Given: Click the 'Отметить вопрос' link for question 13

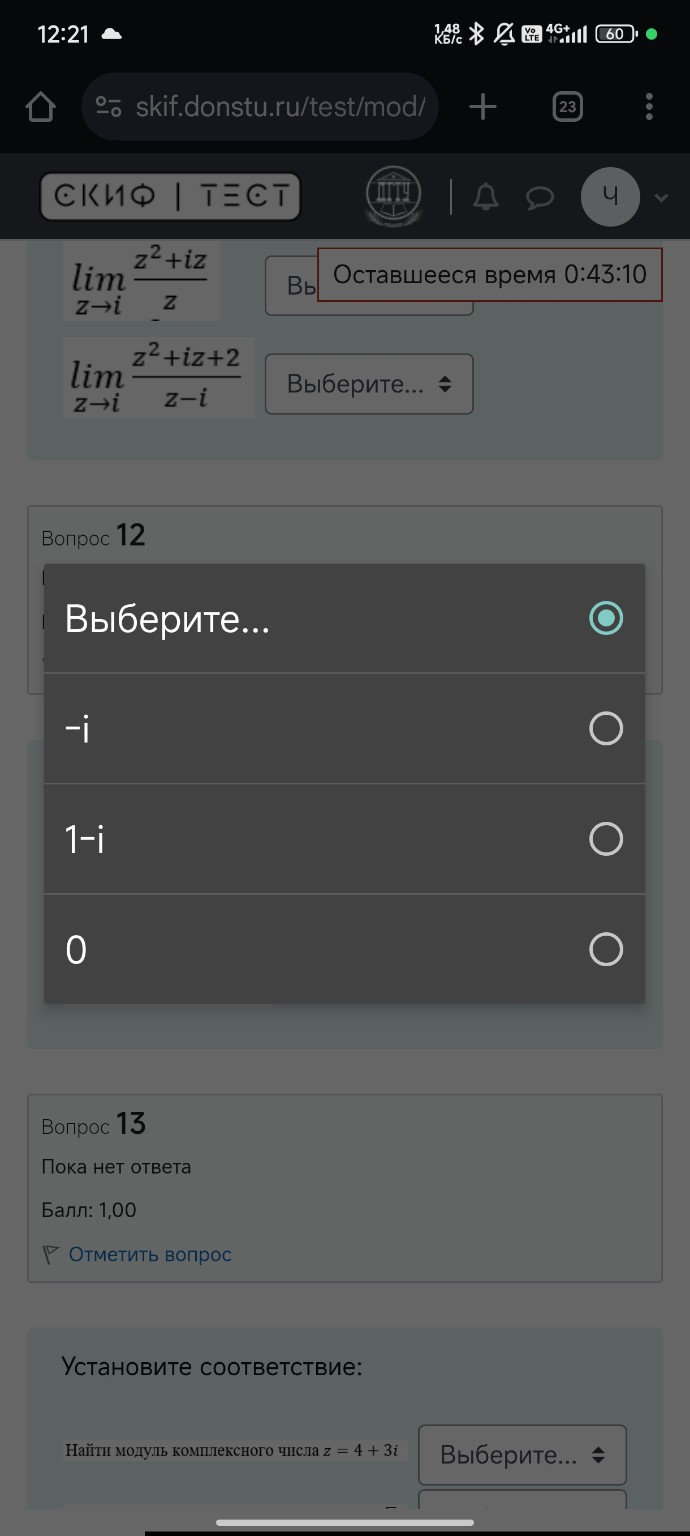Looking at the screenshot, I should [150, 1254].
